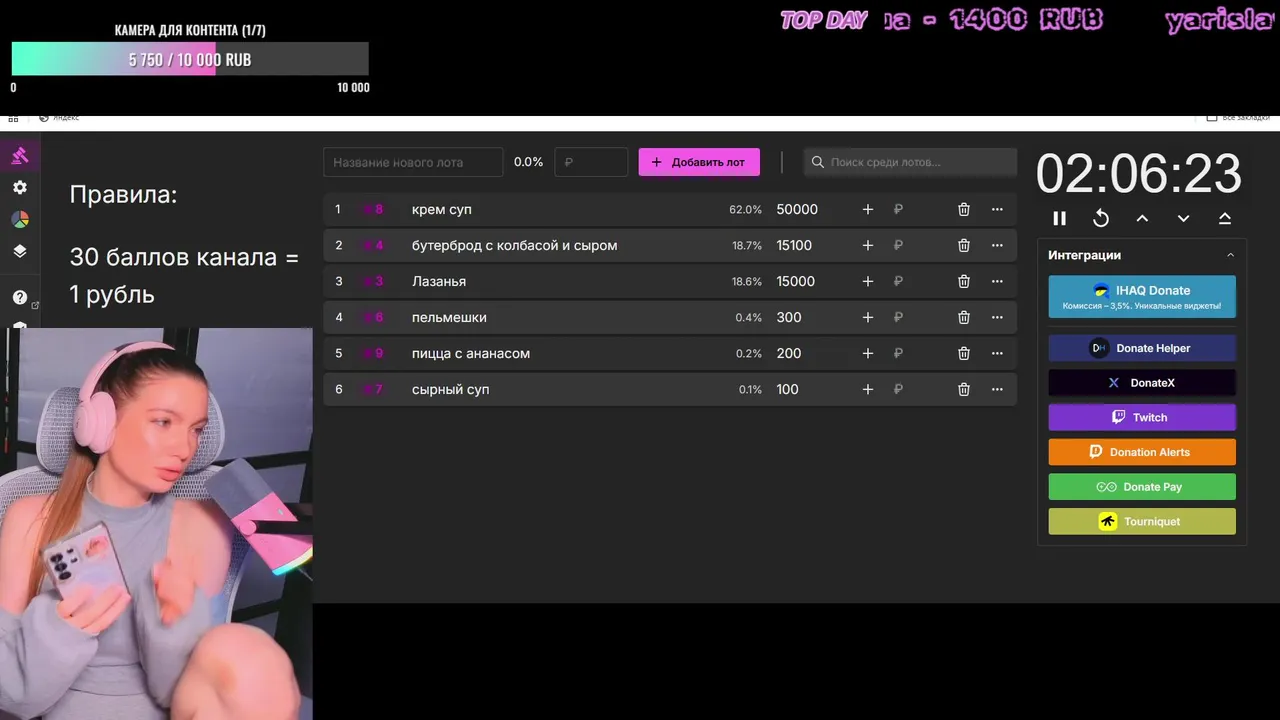The width and height of the screenshot is (1280, 720).
Task: Click plus on пицца с ананасом row
Action: [868, 354]
